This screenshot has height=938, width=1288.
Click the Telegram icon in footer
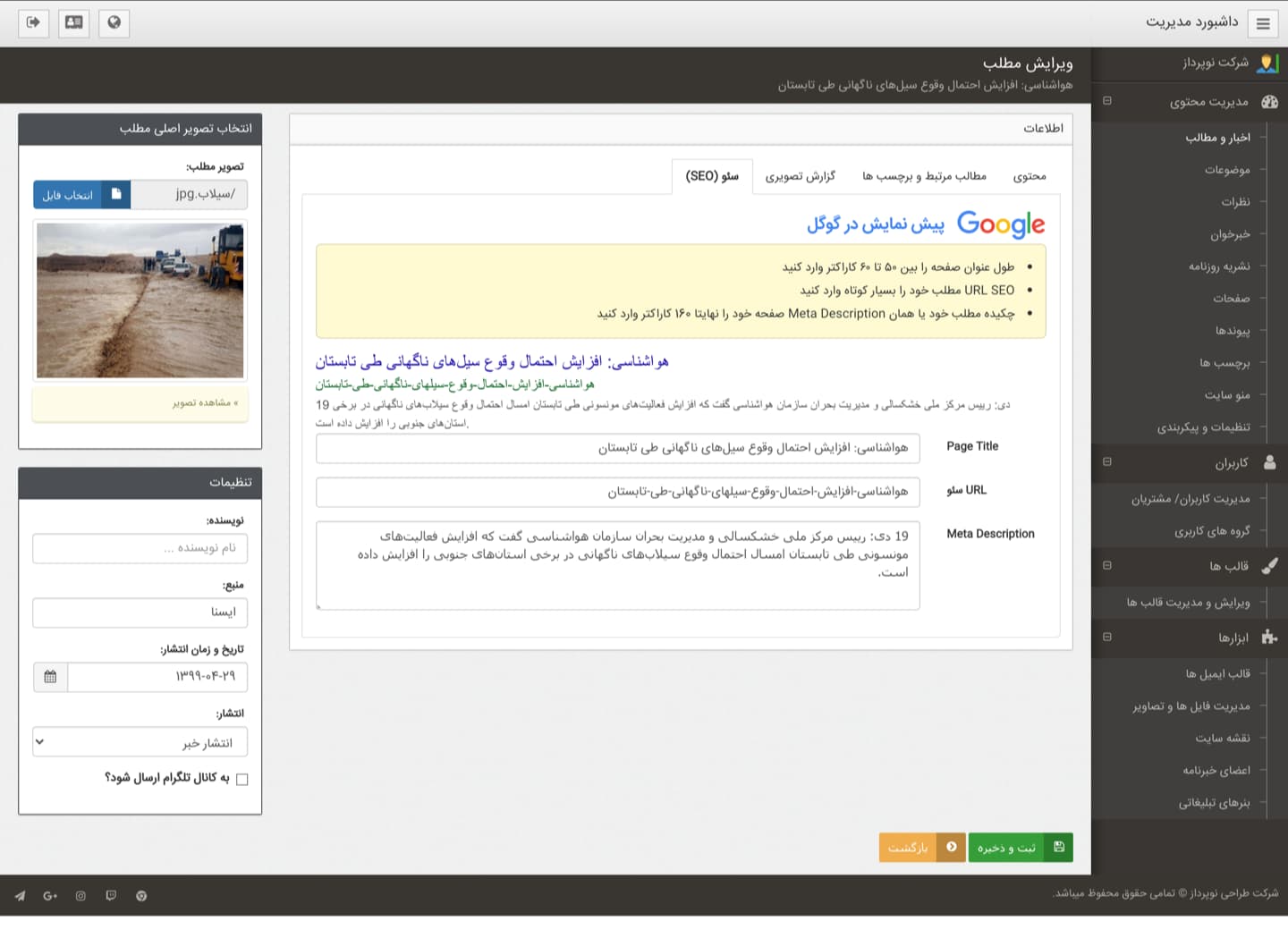pyautogui.click(x=20, y=896)
